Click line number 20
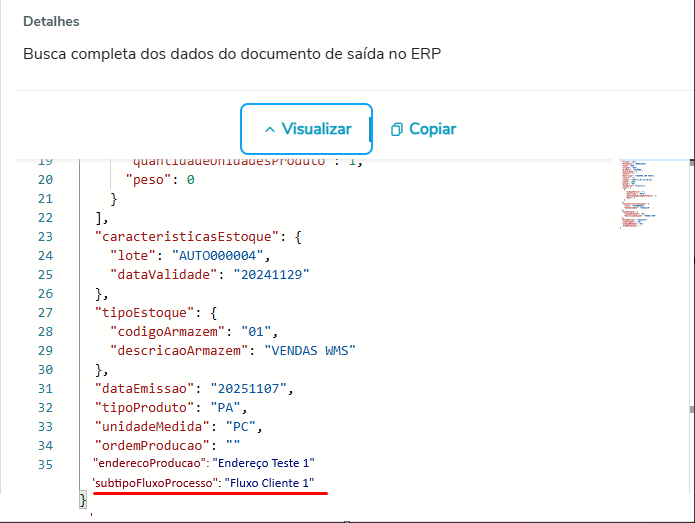The height and width of the screenshot is (523, 695). point(45,180)
